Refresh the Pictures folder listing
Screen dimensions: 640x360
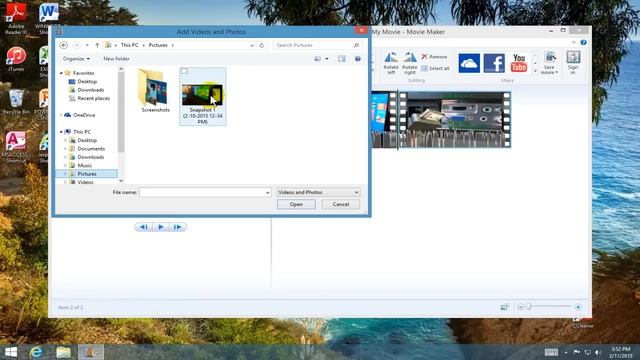tap(262, 45)
